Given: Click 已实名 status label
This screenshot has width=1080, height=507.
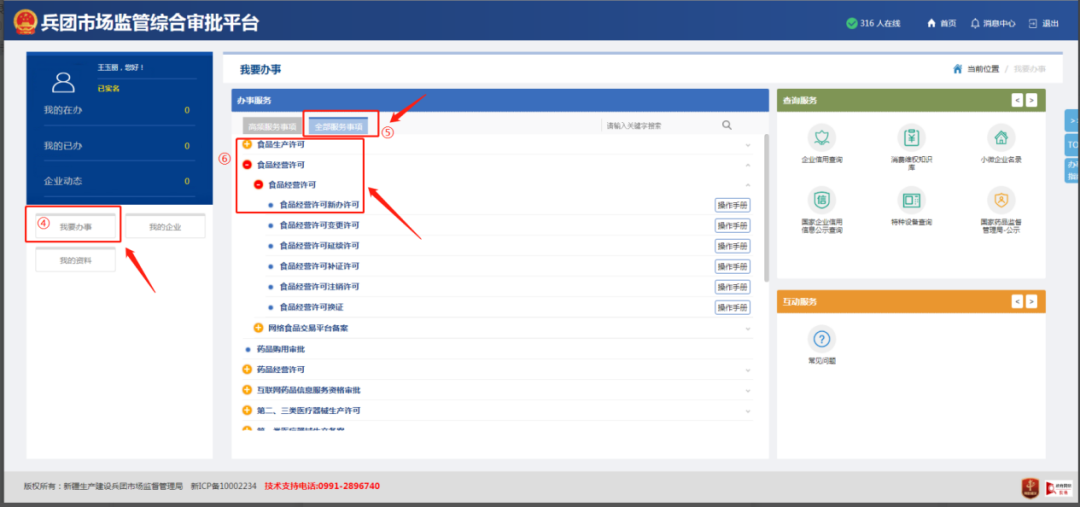Looking at the screenshot, I should point(107,89).
